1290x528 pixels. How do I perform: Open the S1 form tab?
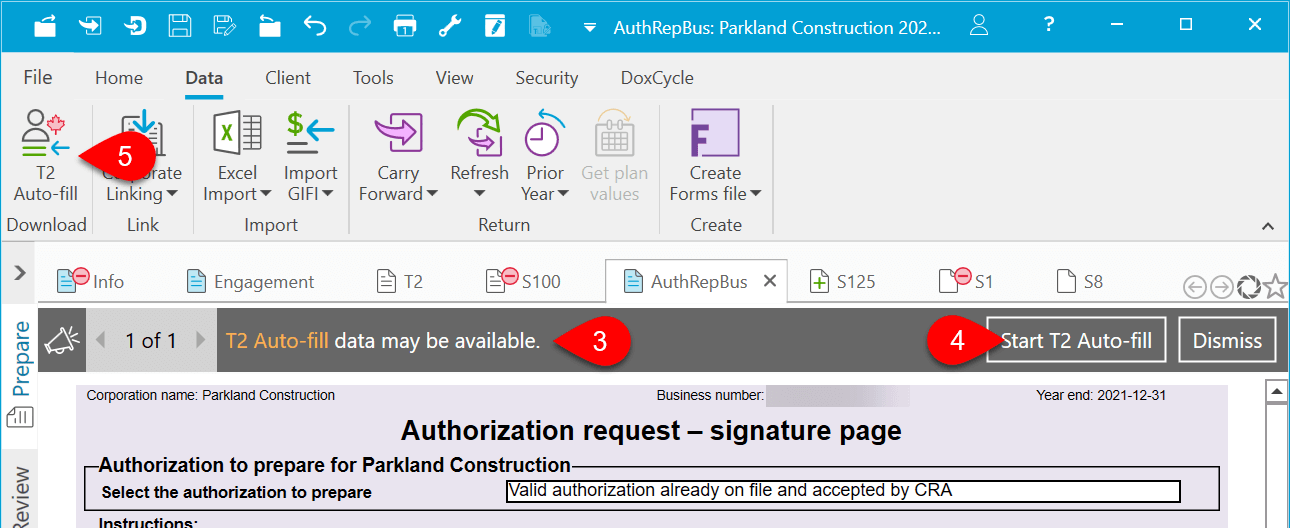click(x=966, y=281)
